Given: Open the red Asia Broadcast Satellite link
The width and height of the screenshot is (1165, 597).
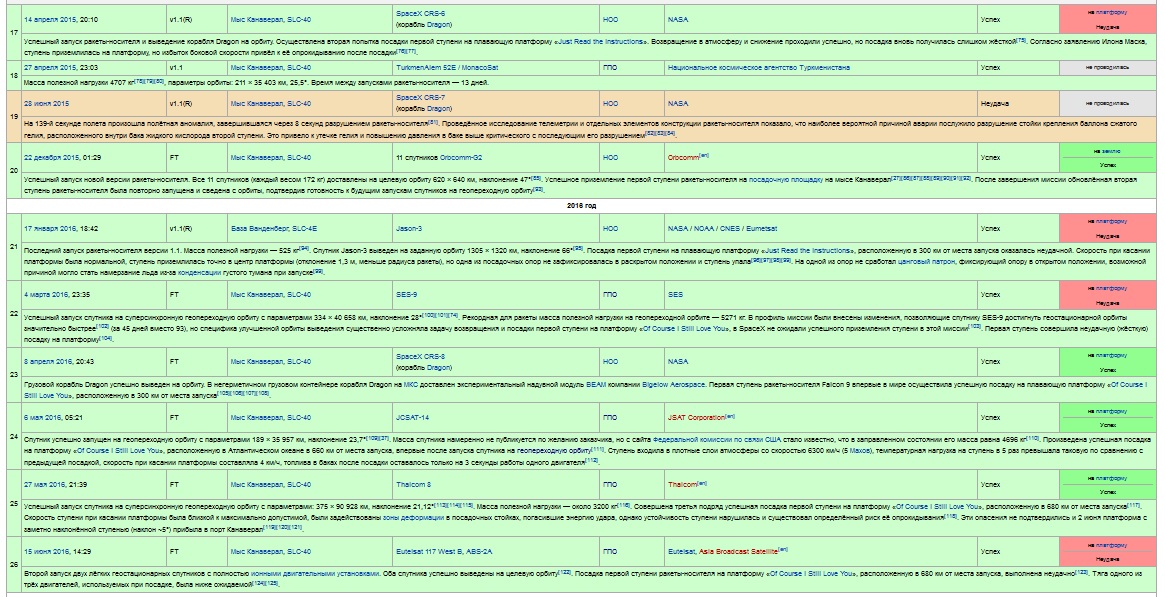Looking at the screenshot, I should 738,552.
